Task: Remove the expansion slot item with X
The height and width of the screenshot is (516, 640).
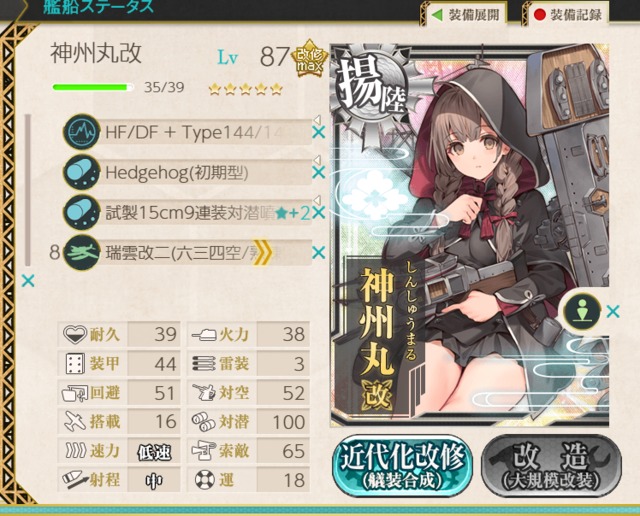Action: [x=613, y=311]
